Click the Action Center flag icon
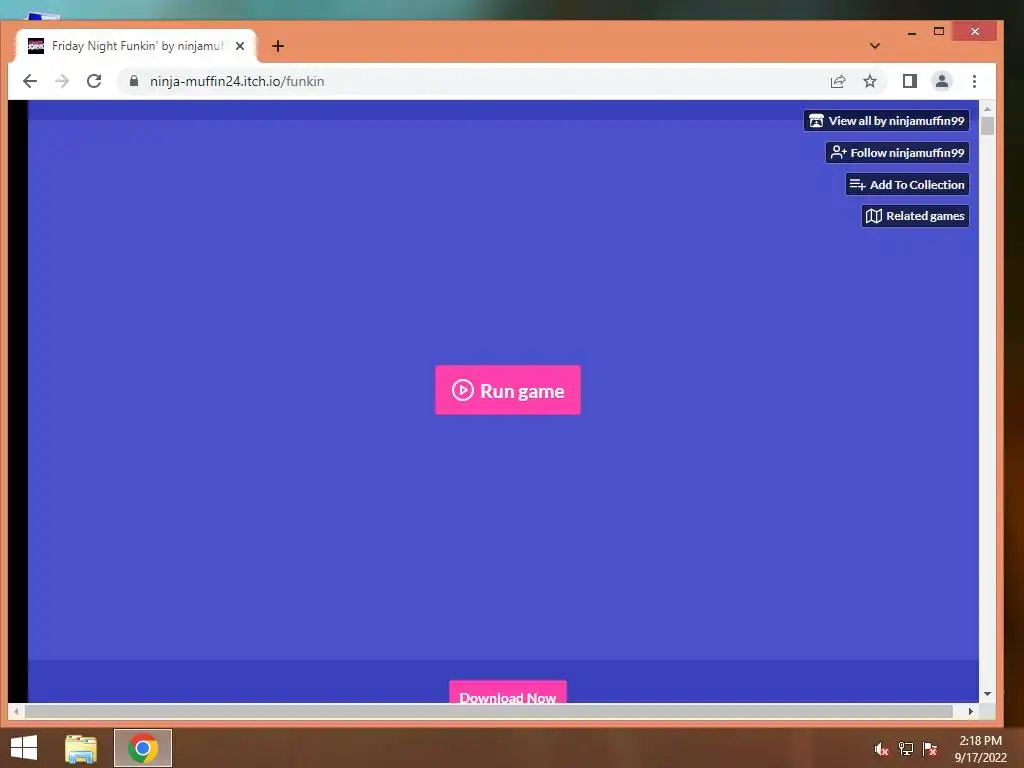This screenshot has width=1024, height=768. [x=930, y=749]
